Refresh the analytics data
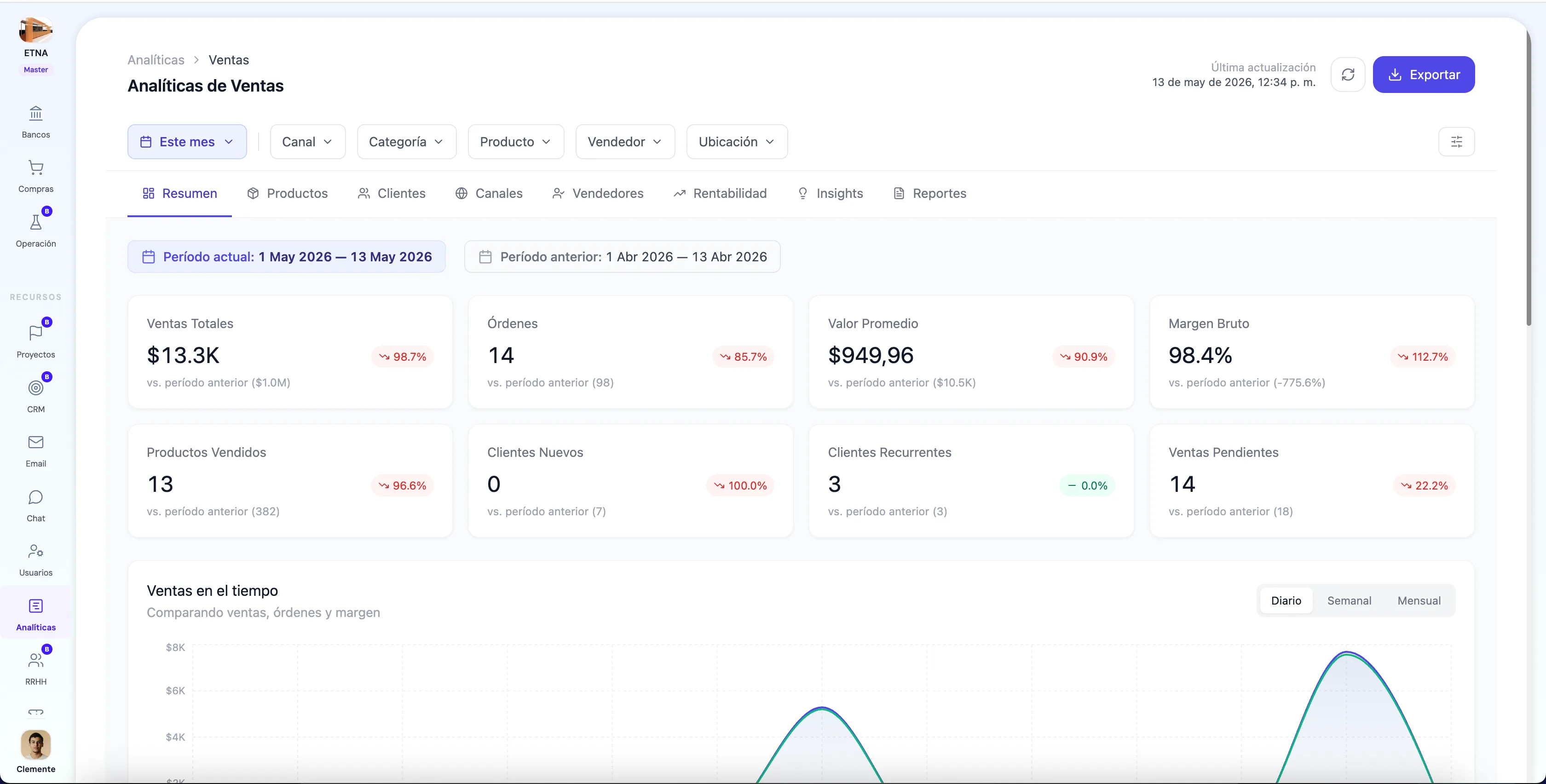 pos(1348,75)
